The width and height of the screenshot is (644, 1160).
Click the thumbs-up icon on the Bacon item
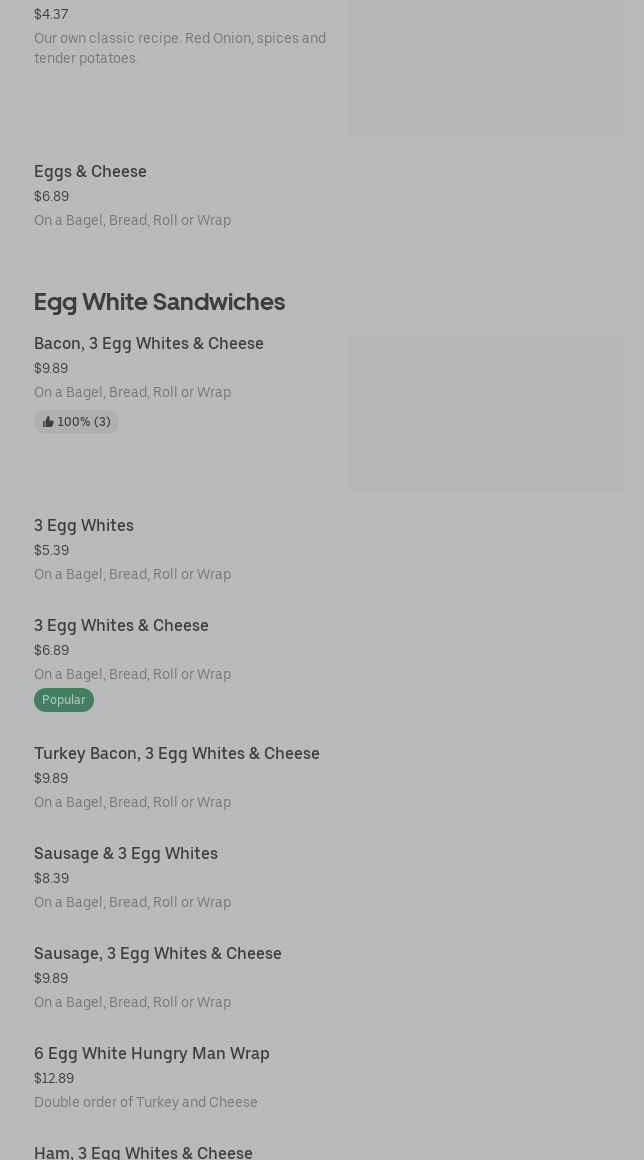(x=48, y=422)
